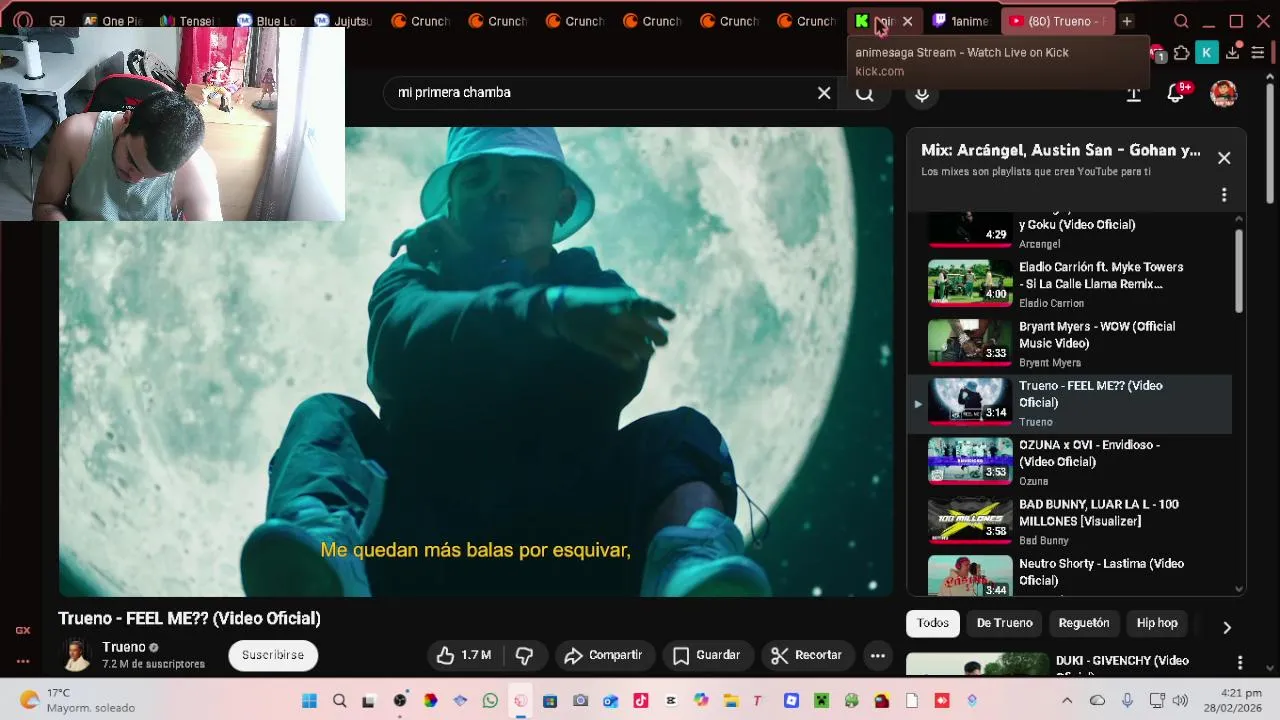Close the Kick browser tab
Image resolution: width=1280 pixels, height=720 pixels.
[x=908, y=21]
